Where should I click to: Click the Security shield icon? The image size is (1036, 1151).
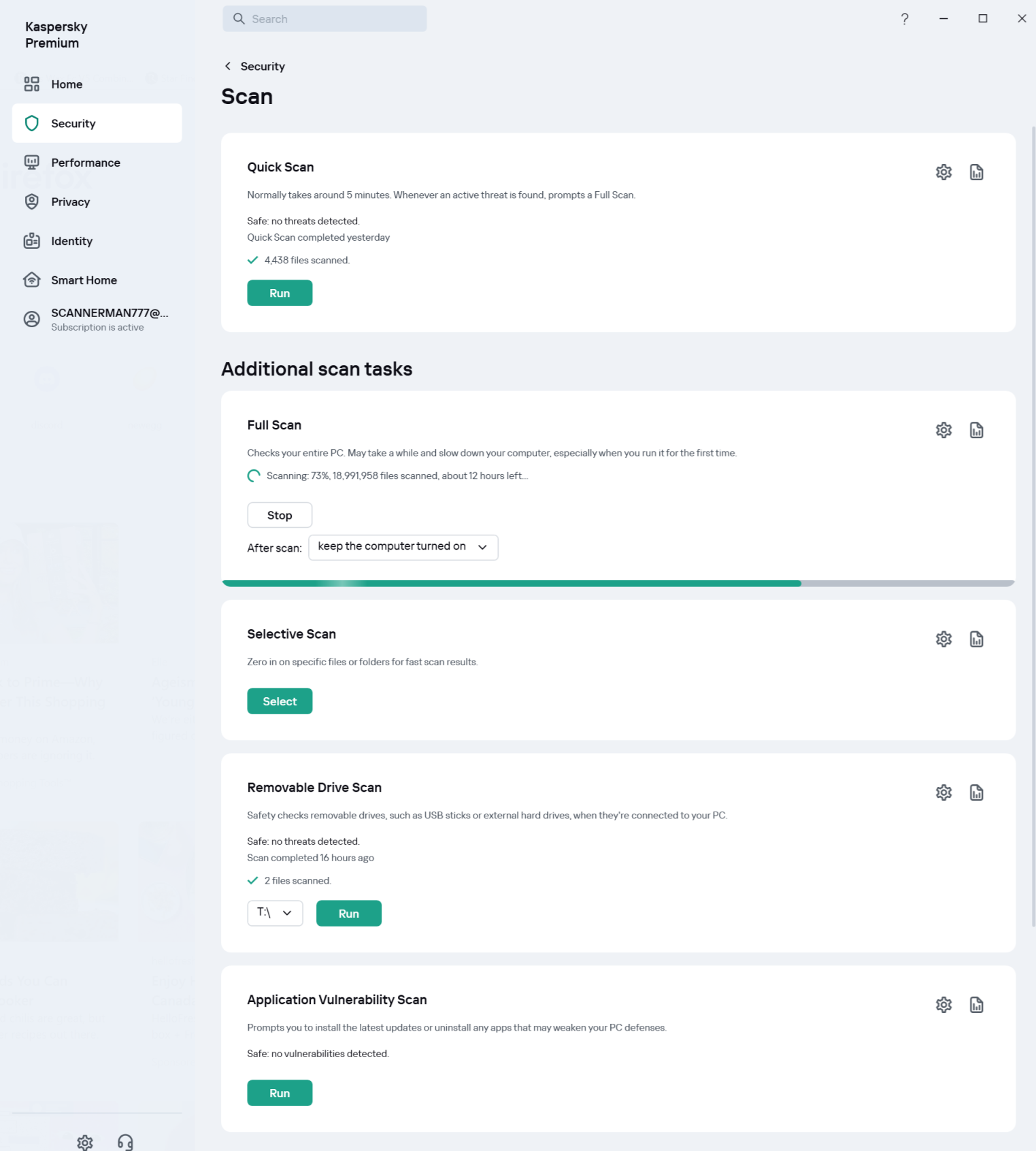[32, 123]
